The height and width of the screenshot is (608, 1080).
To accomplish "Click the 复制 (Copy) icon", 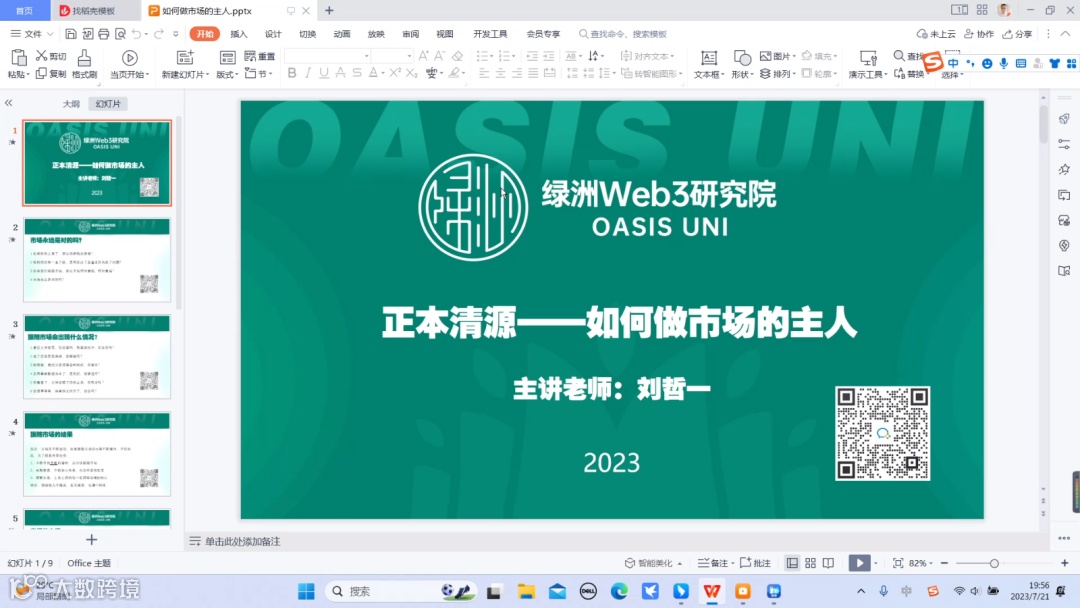I will tap(41, 74).
